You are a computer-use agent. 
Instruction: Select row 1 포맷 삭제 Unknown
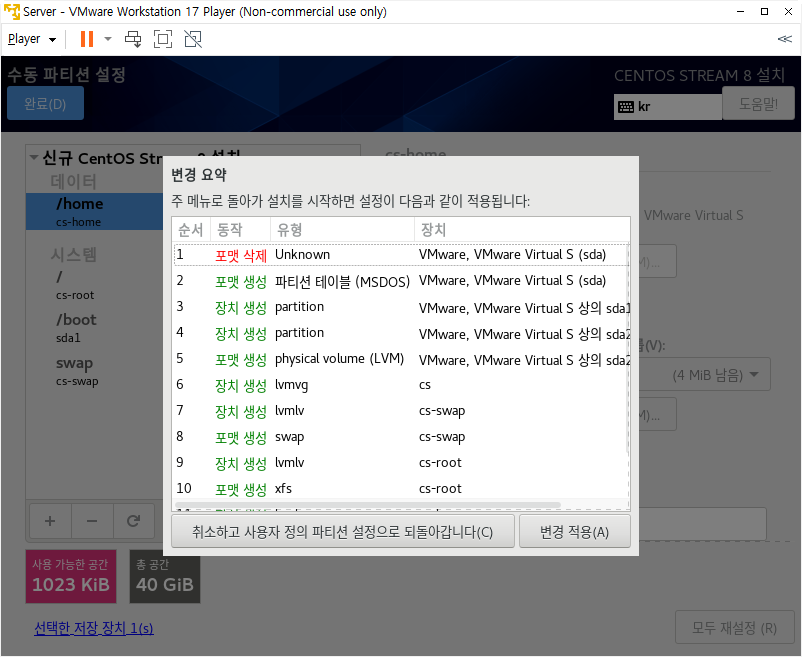401,255
